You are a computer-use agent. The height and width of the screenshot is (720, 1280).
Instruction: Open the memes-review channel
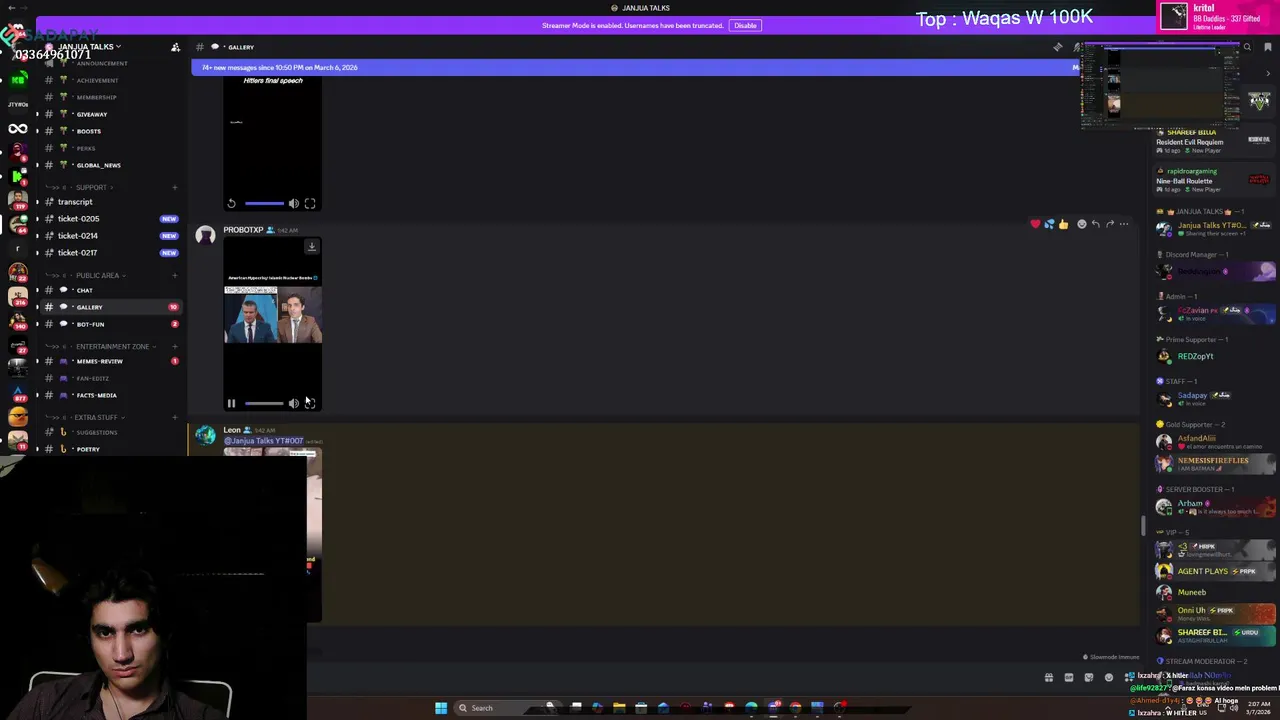point(109,361)
